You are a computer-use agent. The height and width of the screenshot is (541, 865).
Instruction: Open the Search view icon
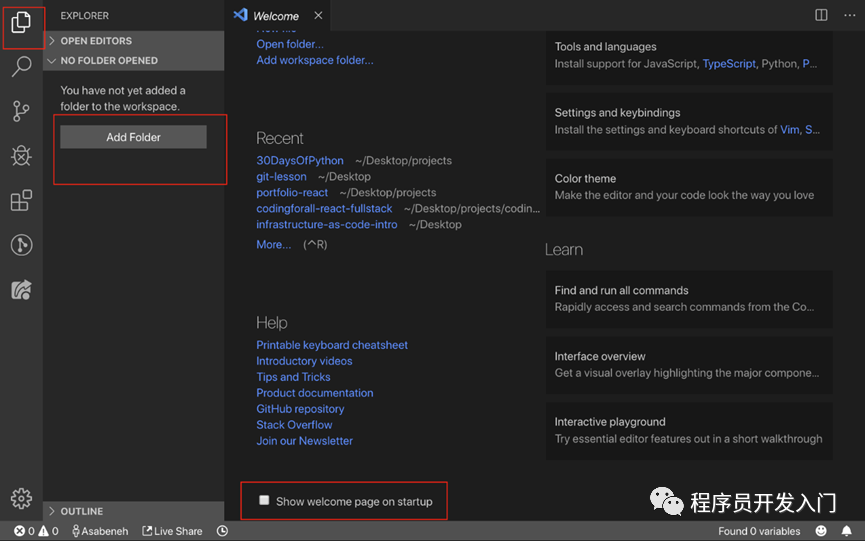[21, 66]
